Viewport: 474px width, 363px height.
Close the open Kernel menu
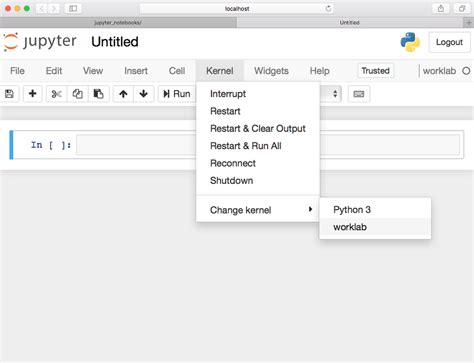pyautogui.click(x=220, y=71)
